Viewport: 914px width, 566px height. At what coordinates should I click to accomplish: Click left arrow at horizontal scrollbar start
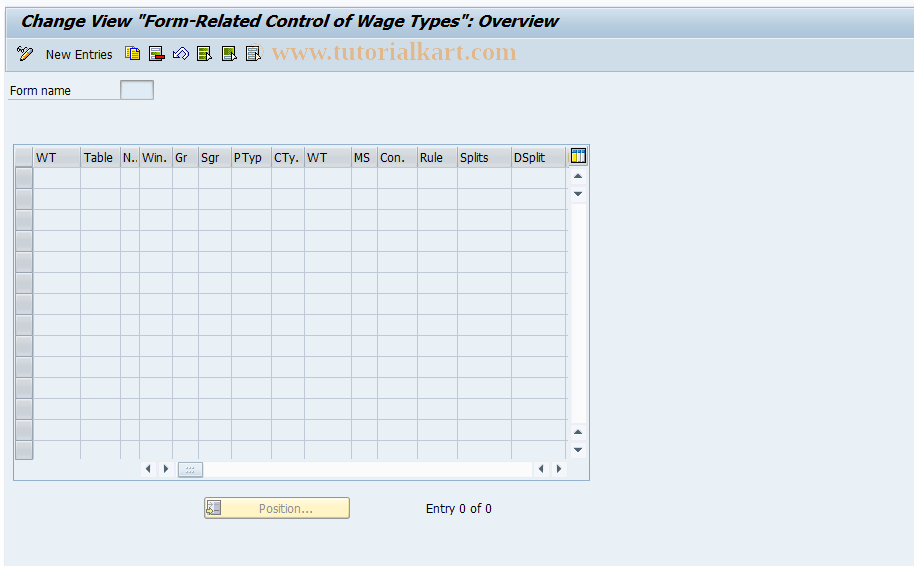(x=148, y=469)
